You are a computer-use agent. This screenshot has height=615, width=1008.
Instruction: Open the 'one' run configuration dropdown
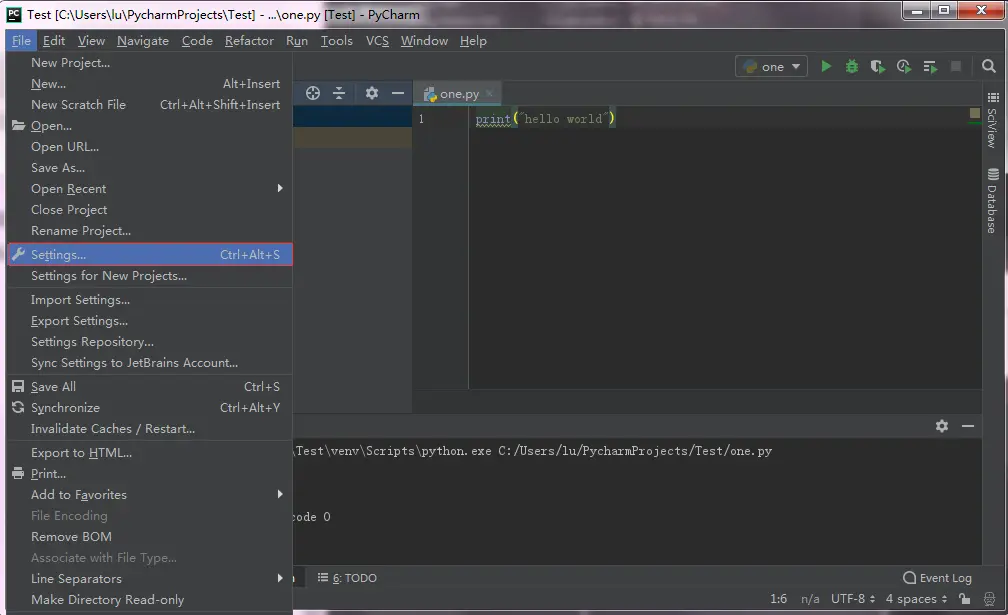click(x=771, y=66)
